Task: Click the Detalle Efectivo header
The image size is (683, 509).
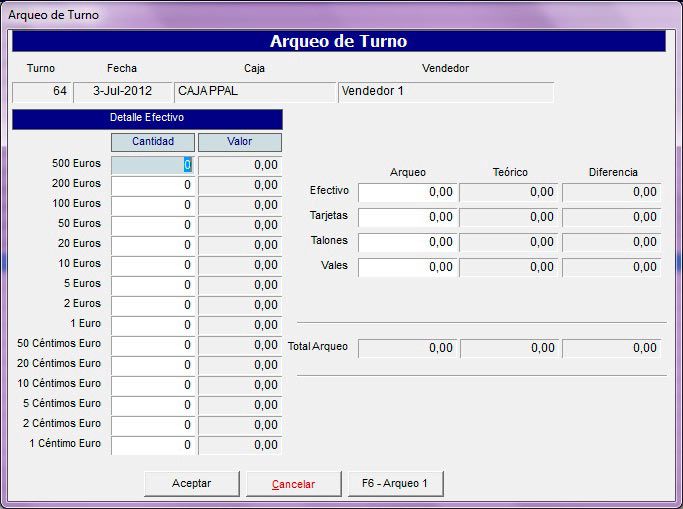Action: coord(147,119)
